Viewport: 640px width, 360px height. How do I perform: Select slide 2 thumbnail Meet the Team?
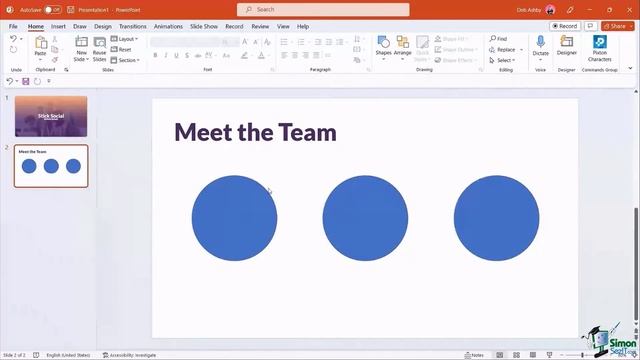pos(51,166)
